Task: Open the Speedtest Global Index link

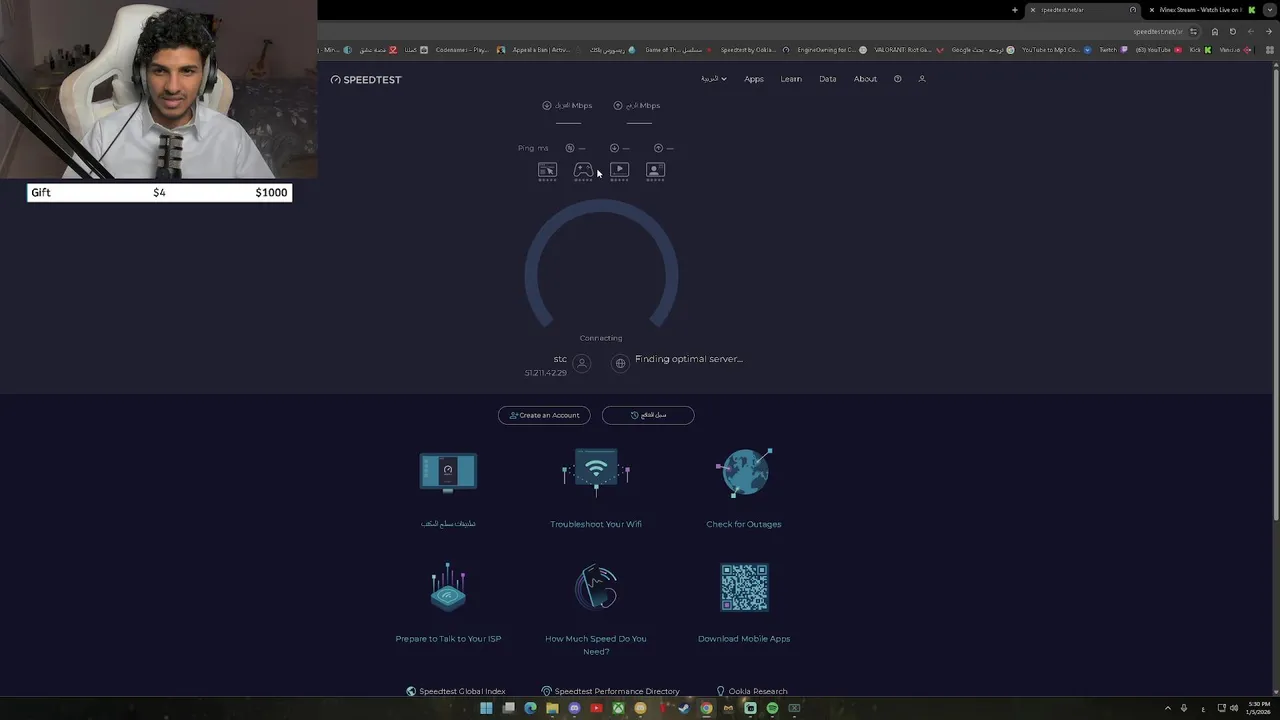Action: [x=456, y=691]
